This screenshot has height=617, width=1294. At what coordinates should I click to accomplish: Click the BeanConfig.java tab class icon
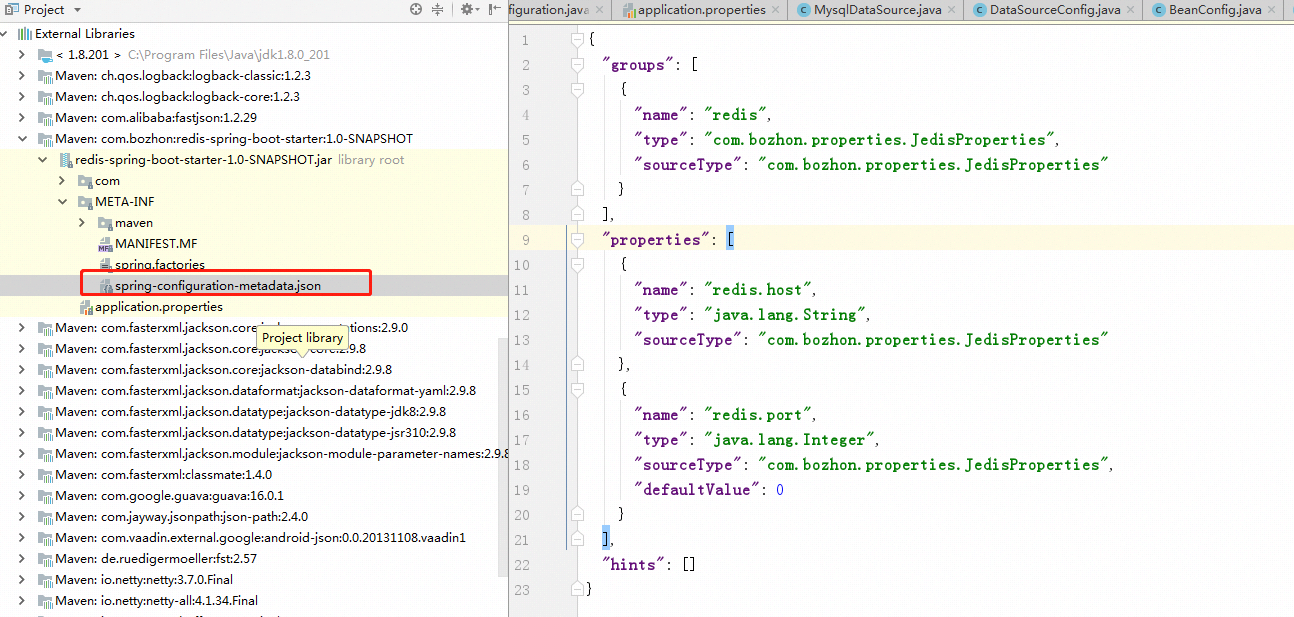click(1158, 10)
